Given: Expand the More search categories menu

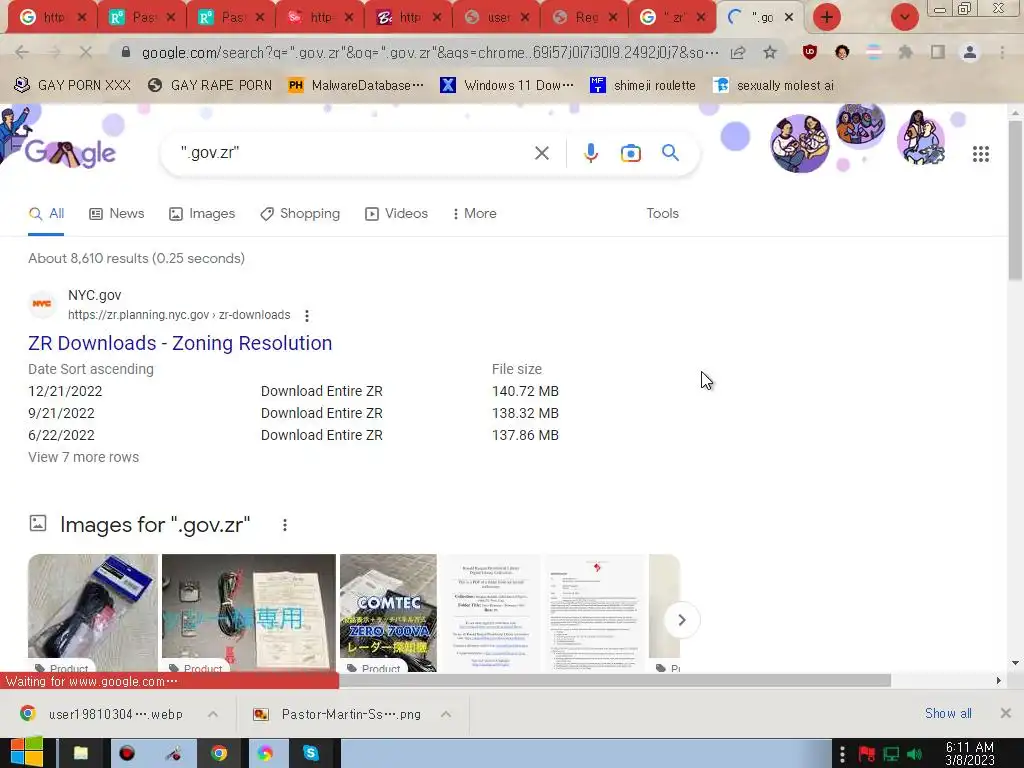Looking at the screenshot, I should click(475, 214).
